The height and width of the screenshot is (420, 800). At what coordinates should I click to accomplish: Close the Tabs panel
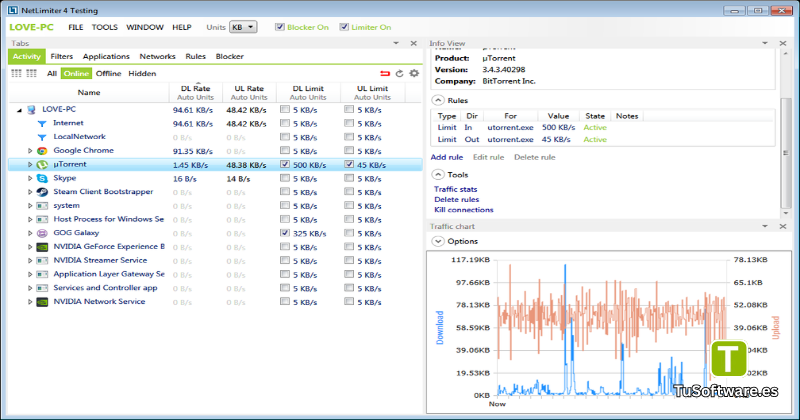[414, 43]
